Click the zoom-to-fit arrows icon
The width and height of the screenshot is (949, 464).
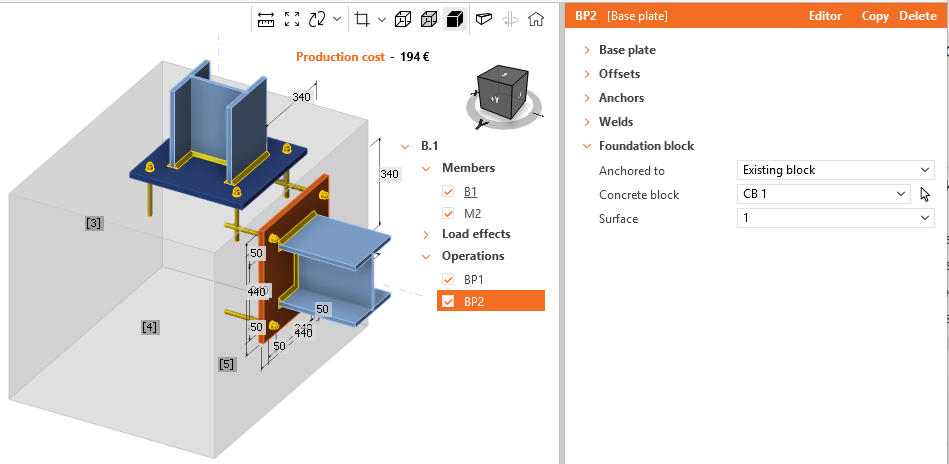pos(292,19)
